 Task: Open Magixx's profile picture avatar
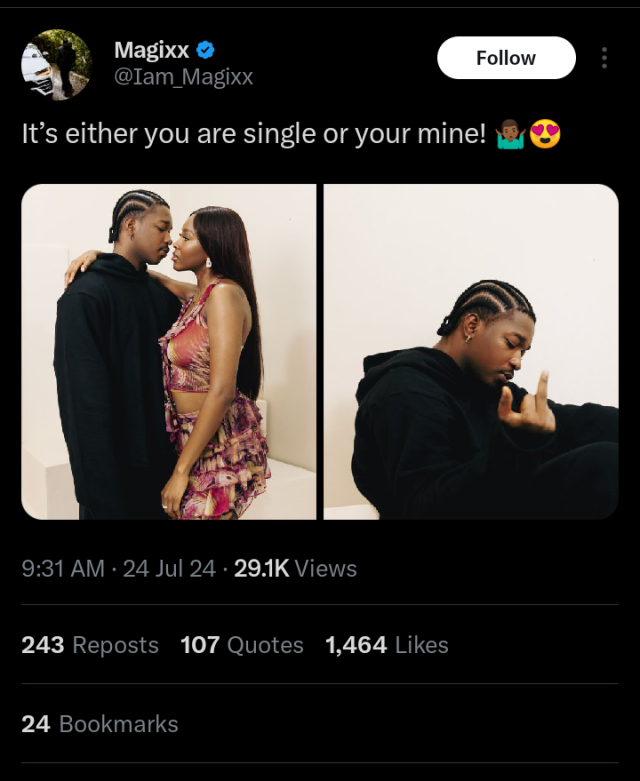tap(56, 64)
